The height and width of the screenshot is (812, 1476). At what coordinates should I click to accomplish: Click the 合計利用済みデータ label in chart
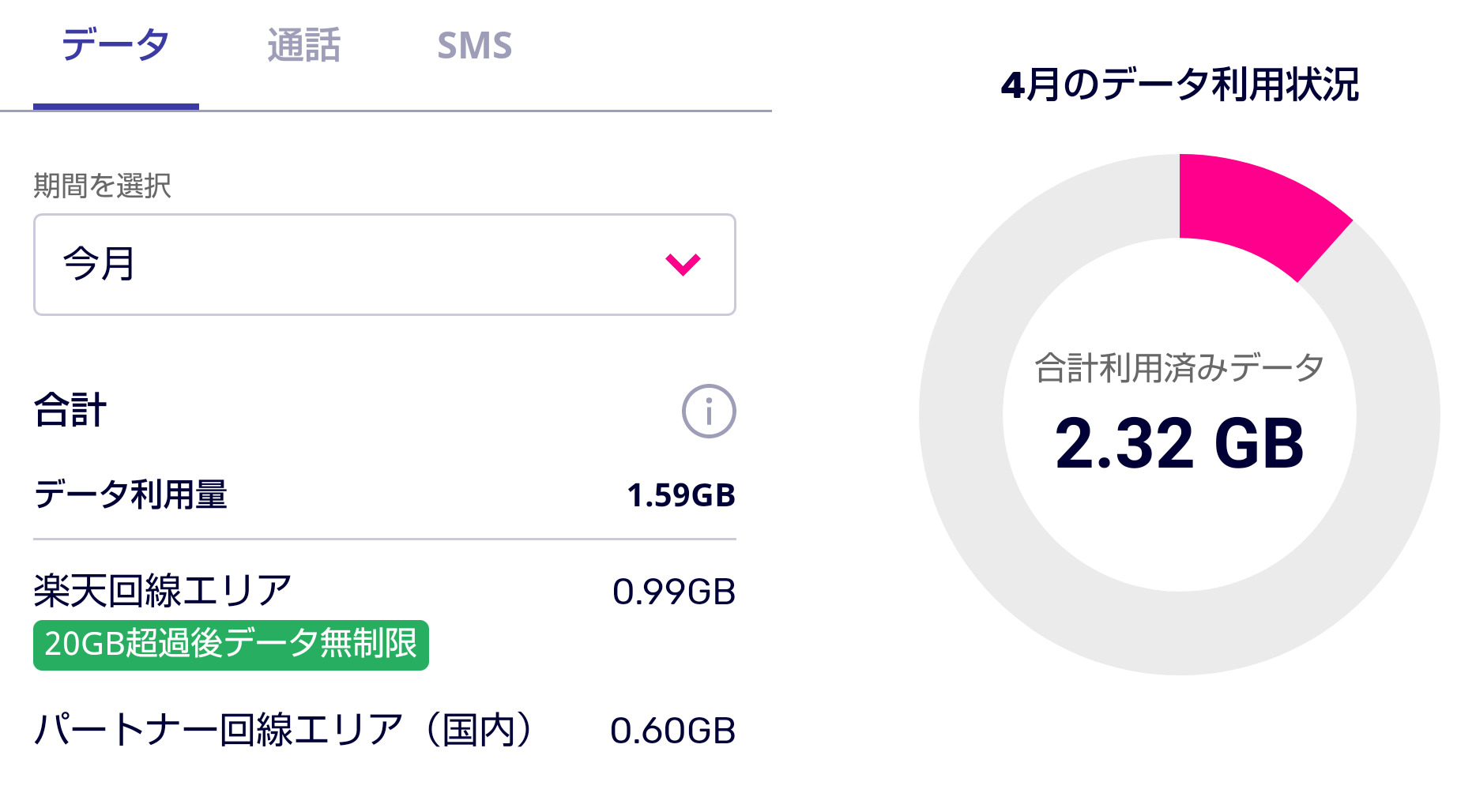click(x=1179, y=368)
